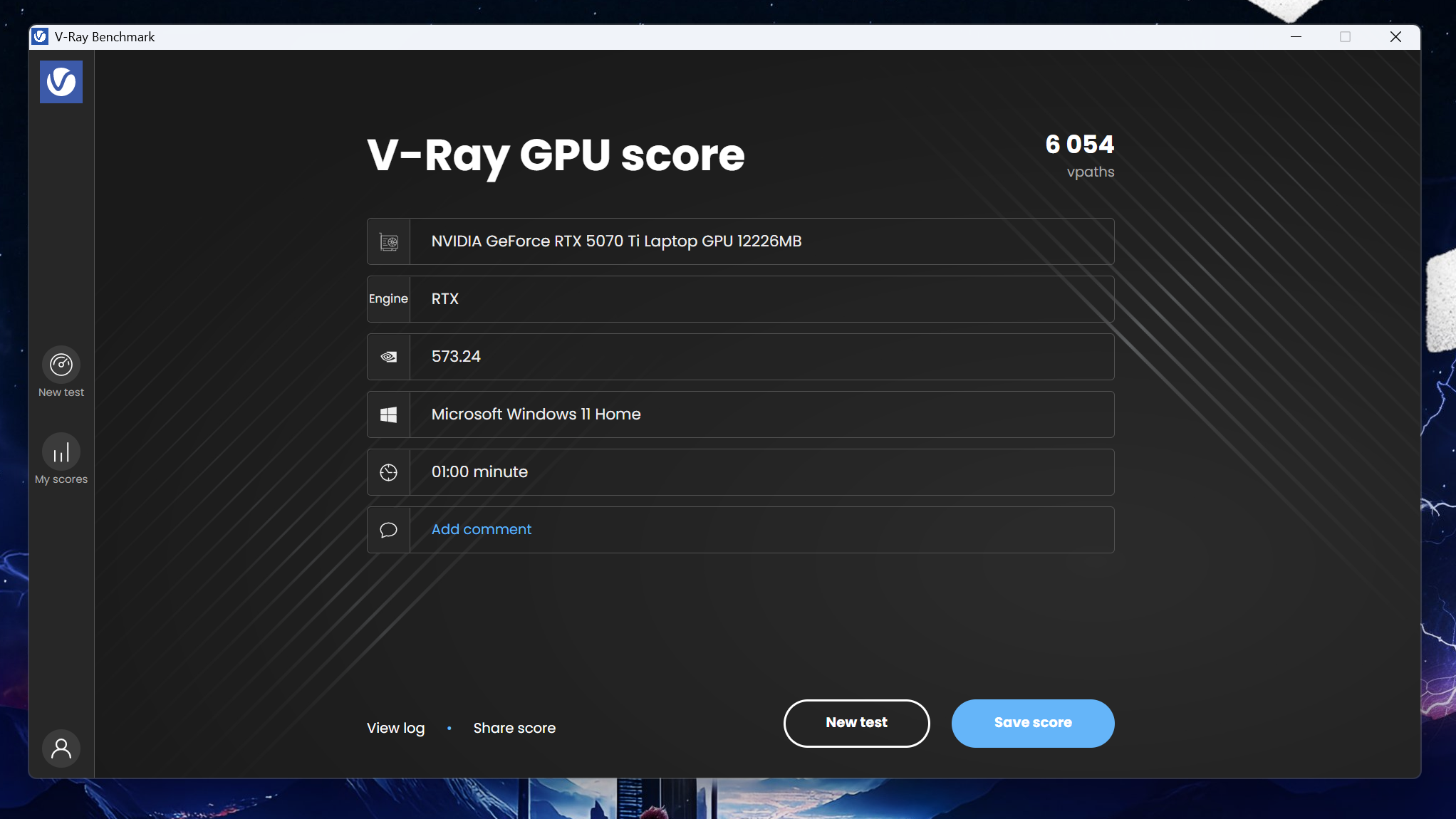Click the driver version 573.24
The image size is (1456, 819).
coord(456,356)
